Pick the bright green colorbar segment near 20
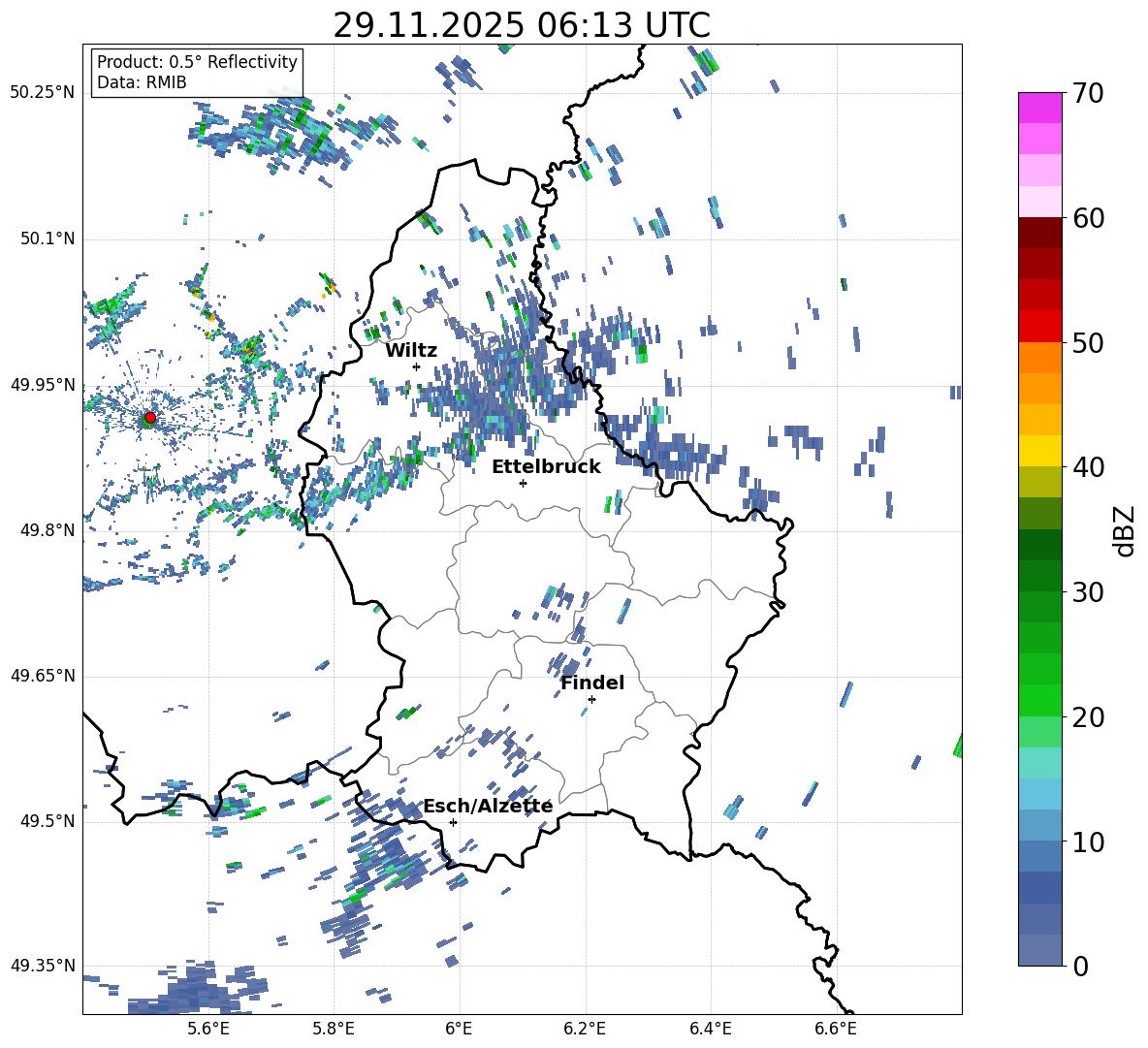This screenshot has height=1048, width=1148. [1039, 701]
